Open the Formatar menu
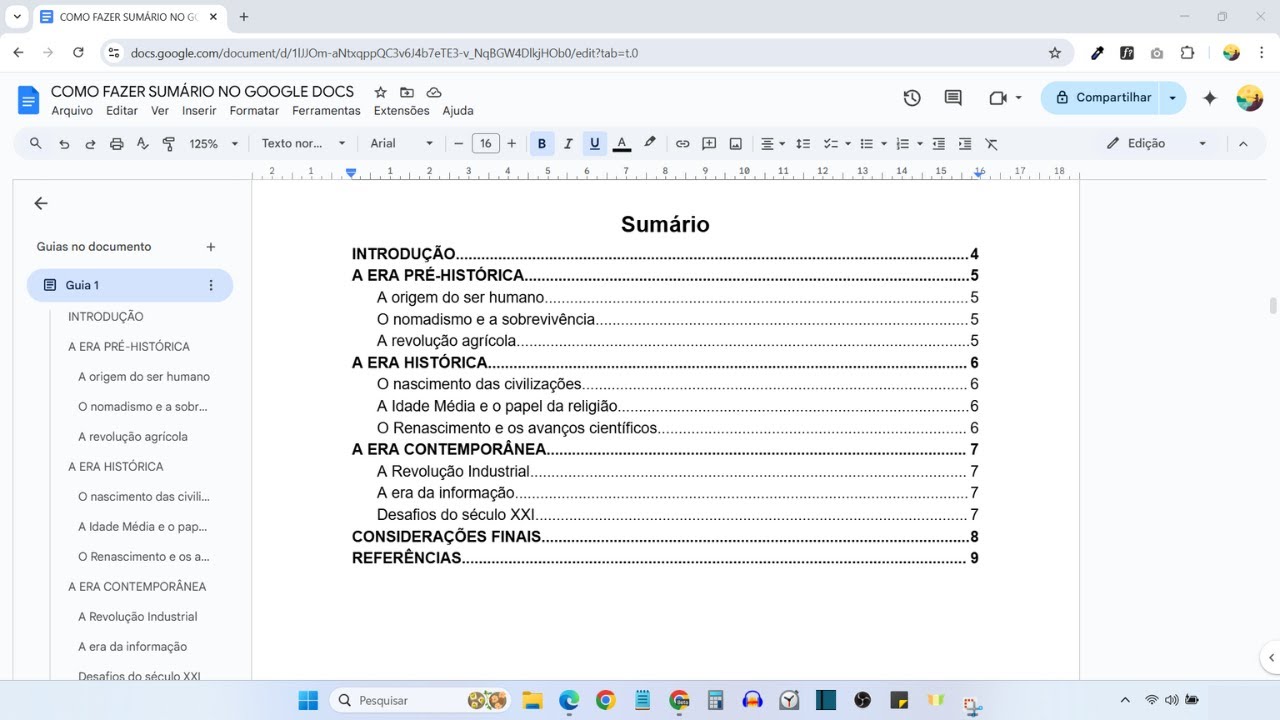Viewport: 1280px width, 720px height. coord(254,111)
